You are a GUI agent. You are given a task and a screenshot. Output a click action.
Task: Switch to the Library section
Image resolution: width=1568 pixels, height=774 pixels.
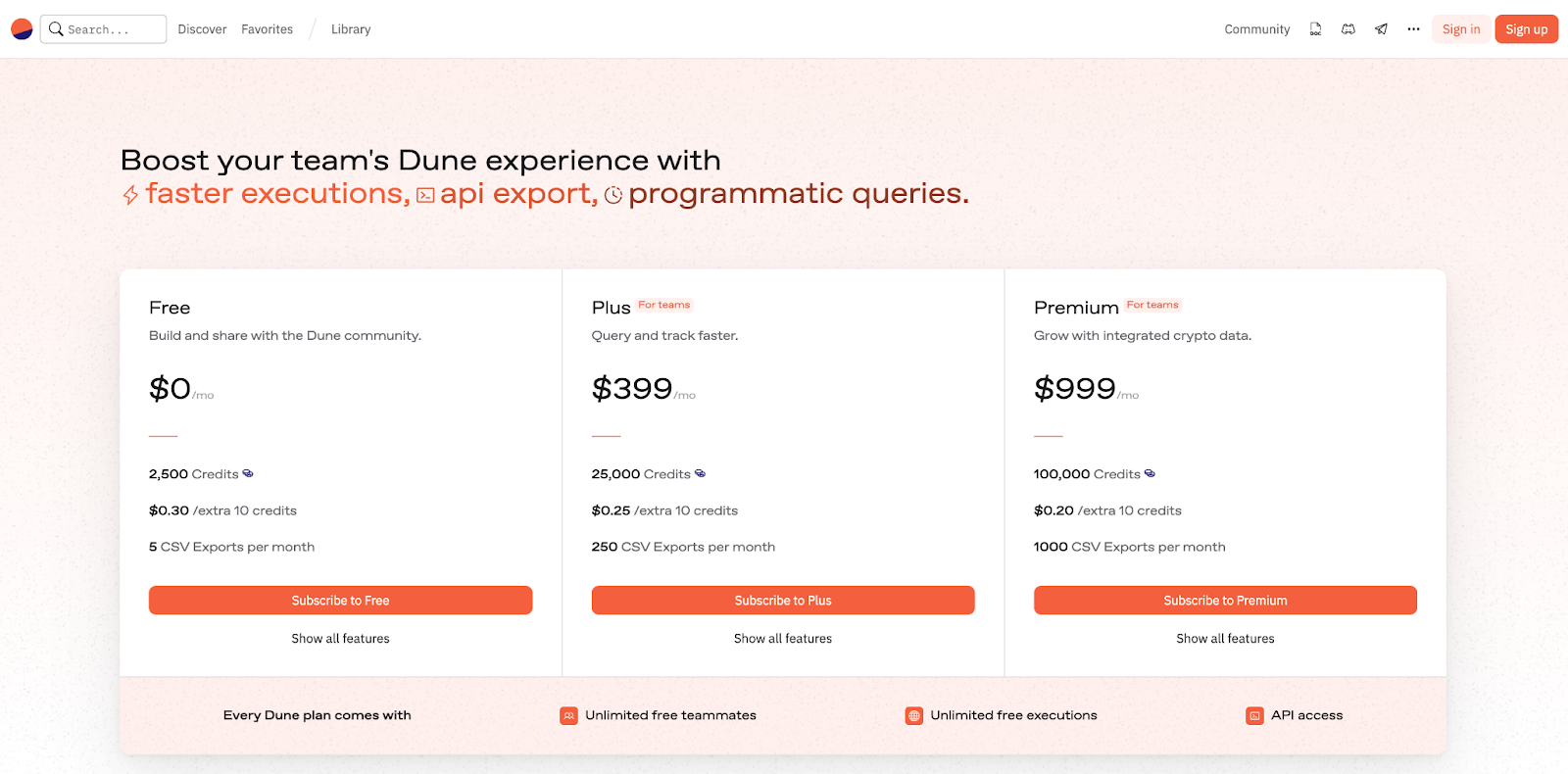350,28
